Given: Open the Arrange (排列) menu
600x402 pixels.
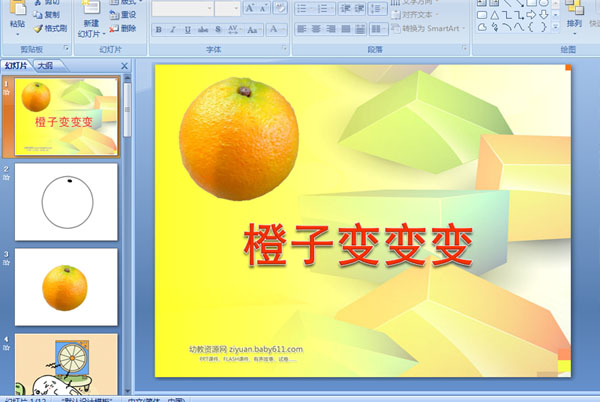Looking at the screenshot, I should click(x=574, y=18).
